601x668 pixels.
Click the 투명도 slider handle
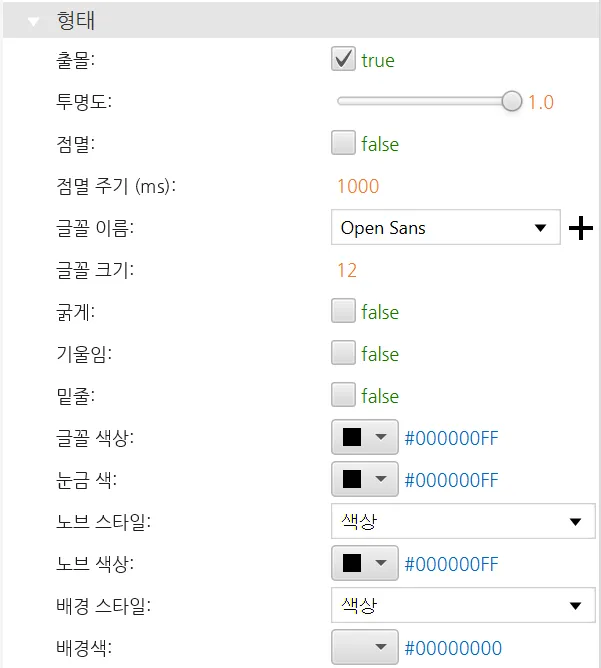(512, 101)
